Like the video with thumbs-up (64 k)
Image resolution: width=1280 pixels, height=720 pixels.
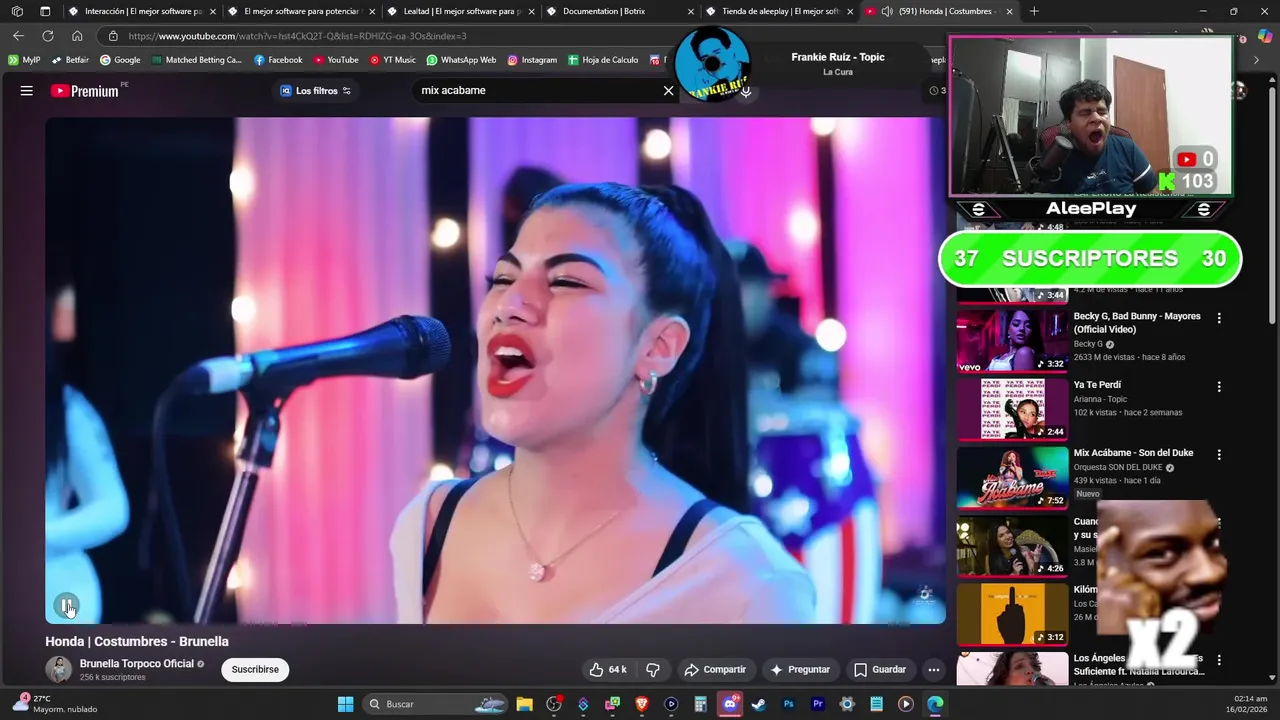(607, 670)
